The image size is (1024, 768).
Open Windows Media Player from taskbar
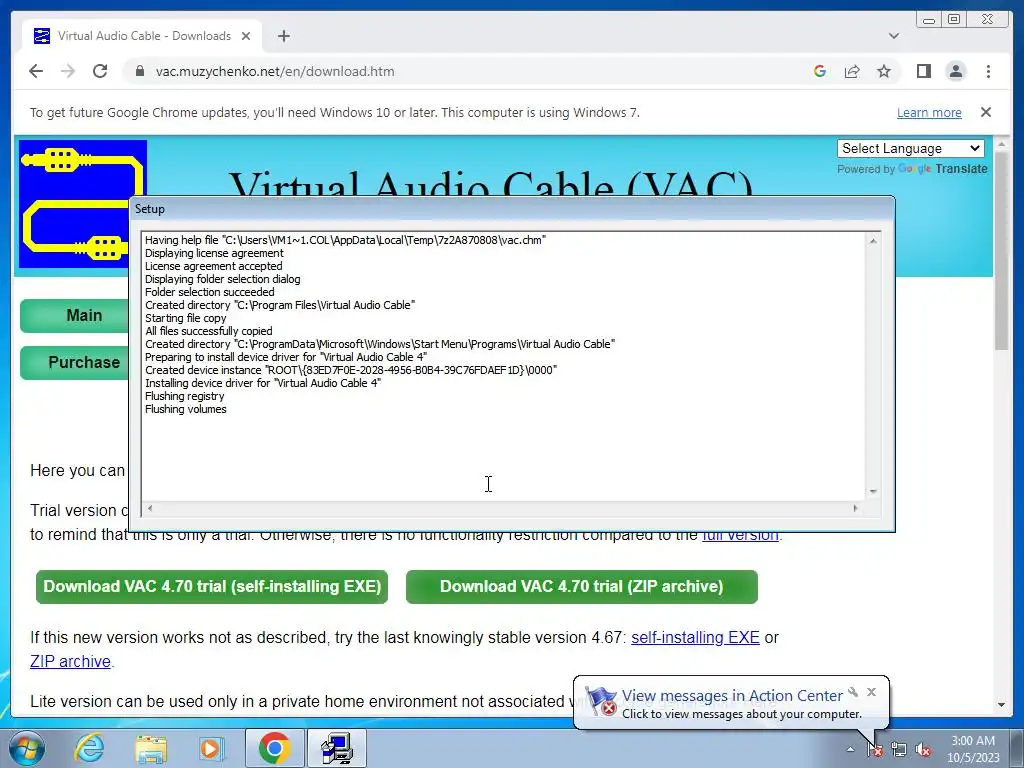(x=212, y=748)
